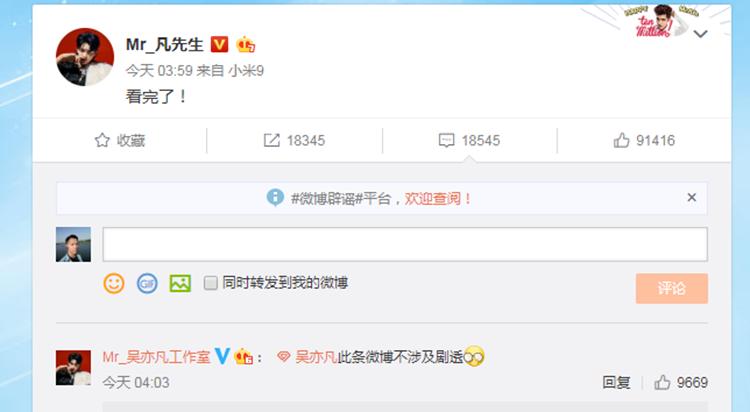This screenshot has height=412, width=750.
Task: Click the star favorite icon 收藏
Action: pyautogui.click(x=102, y=140)
